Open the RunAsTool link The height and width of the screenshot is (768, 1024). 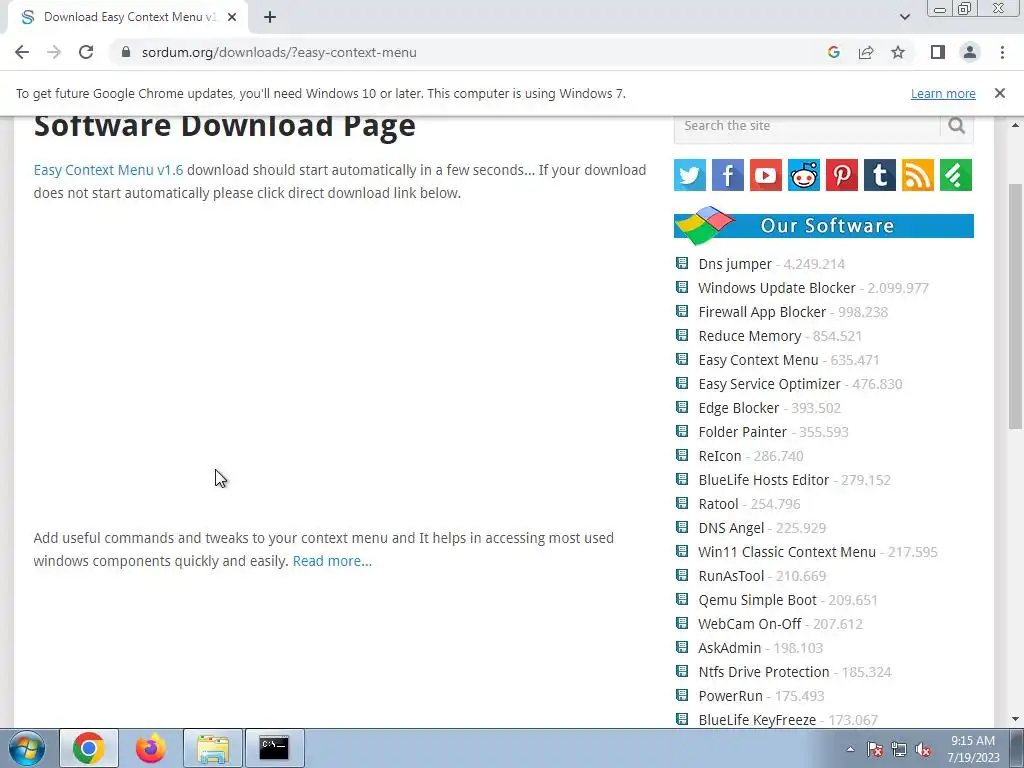click(x=731, y=576)
